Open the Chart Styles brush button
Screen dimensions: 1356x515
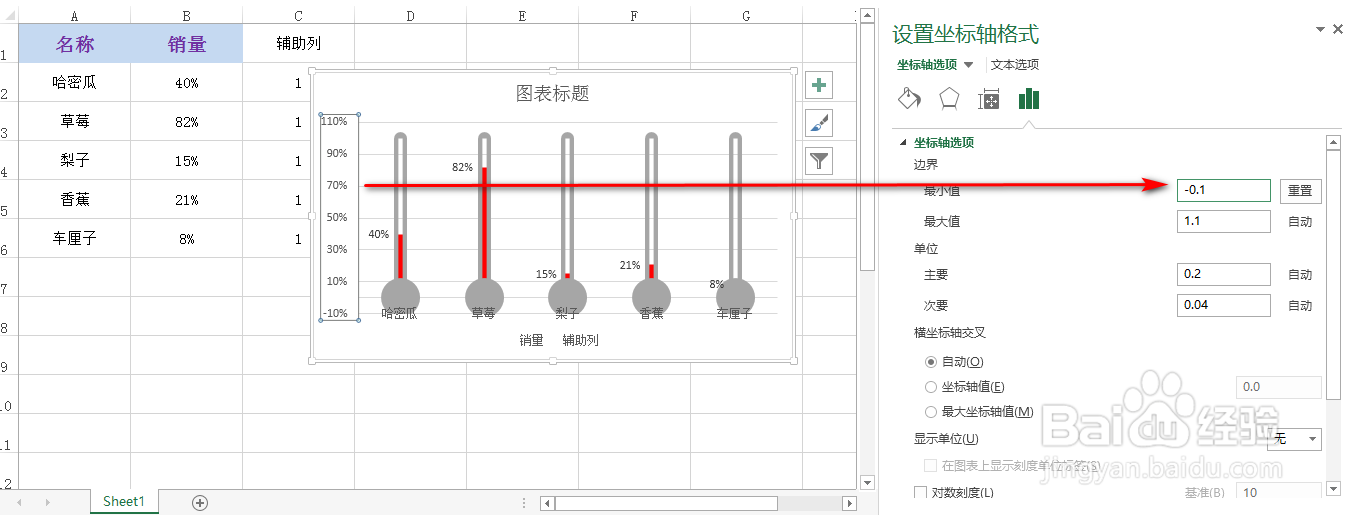click(x=819, y=123)
